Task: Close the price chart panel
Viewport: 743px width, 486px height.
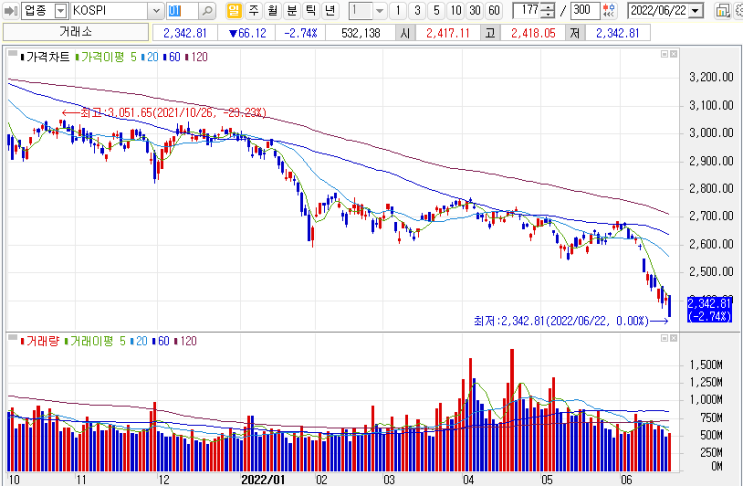Action: click(x=673, y=54)
